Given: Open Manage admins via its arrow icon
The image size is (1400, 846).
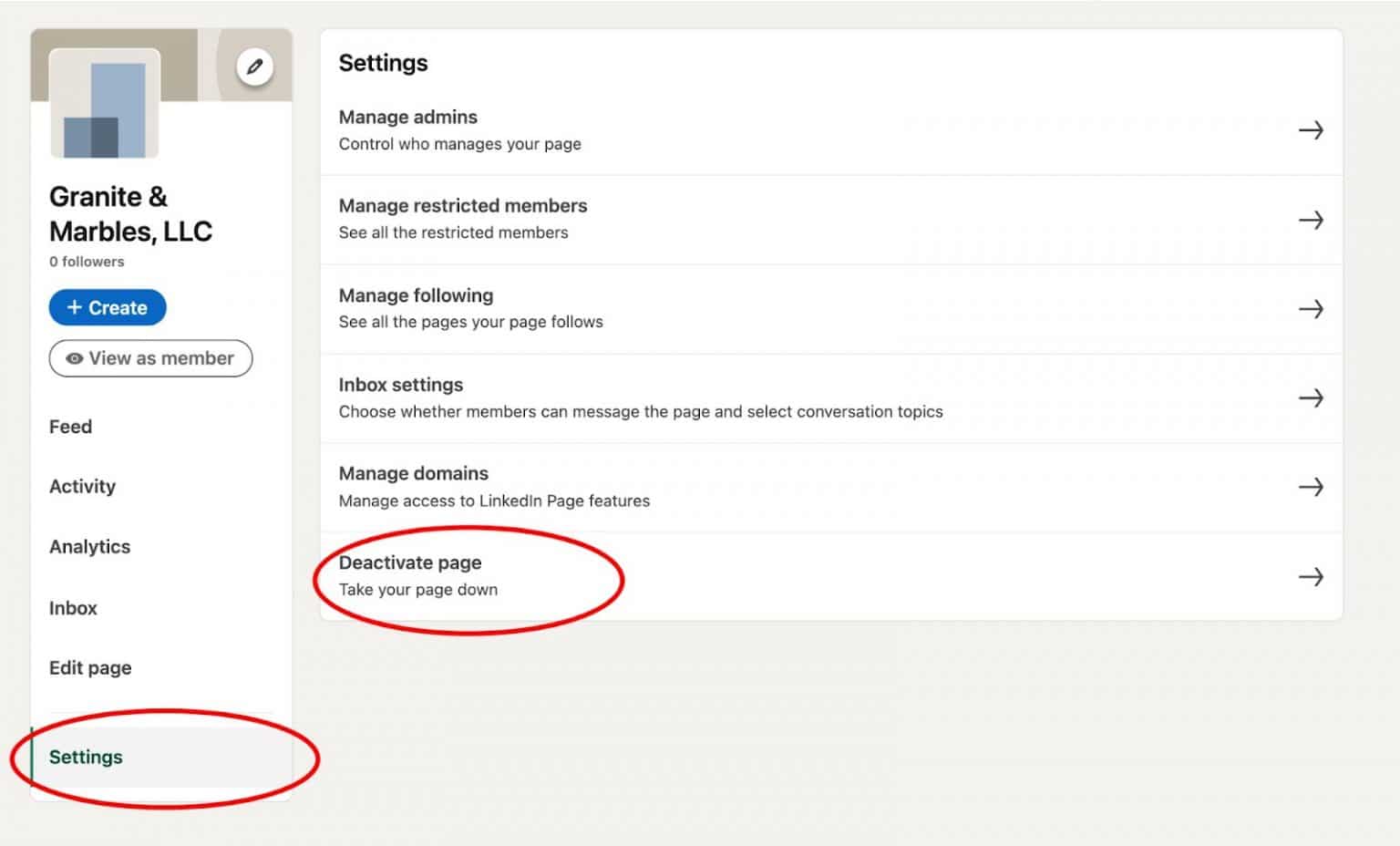Looking at the screenshot, I should (1312, 130).
